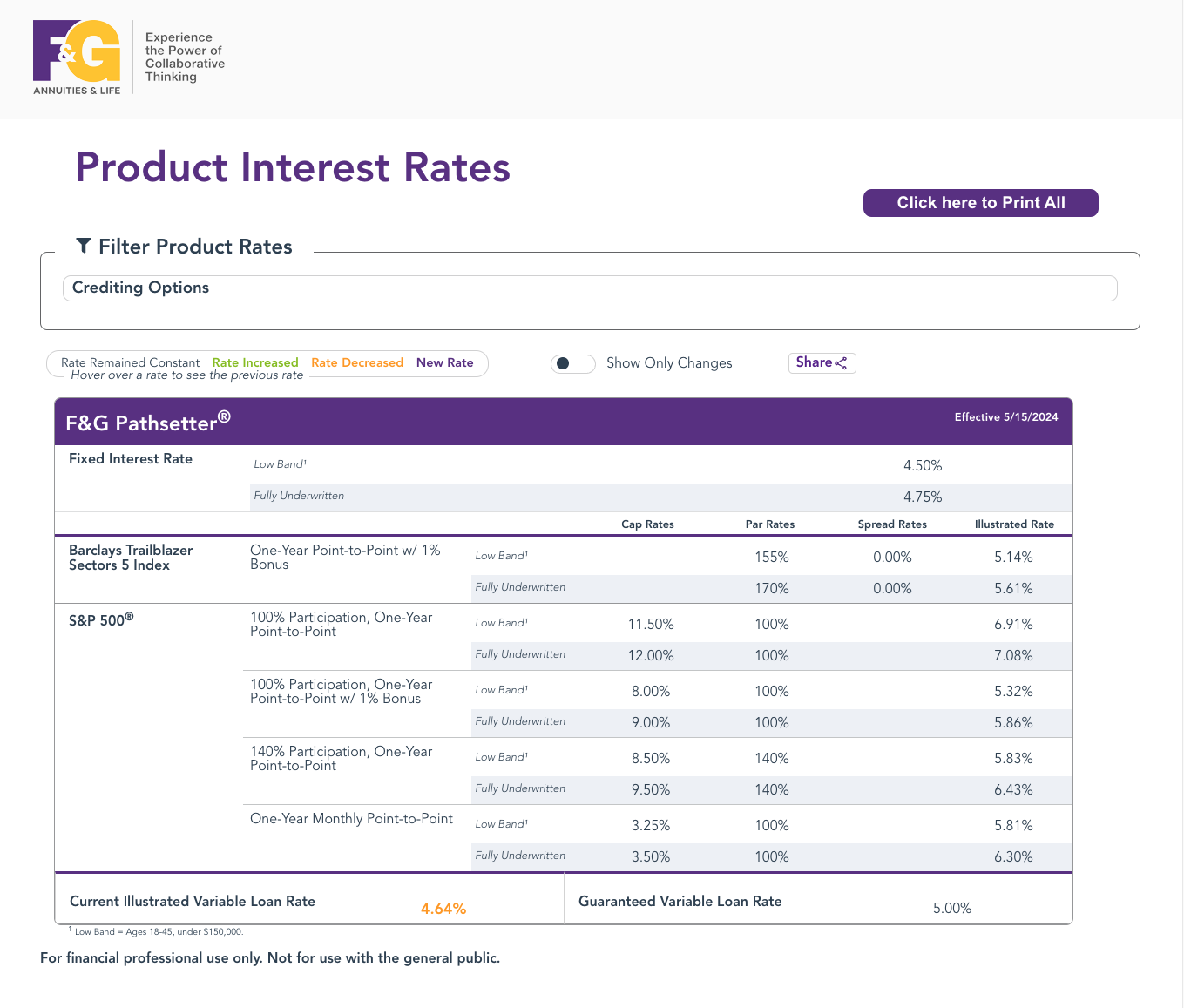Click the Spread Rates column header
The height and width of the screenshot is (1008, 1184).
click(892, 524)
